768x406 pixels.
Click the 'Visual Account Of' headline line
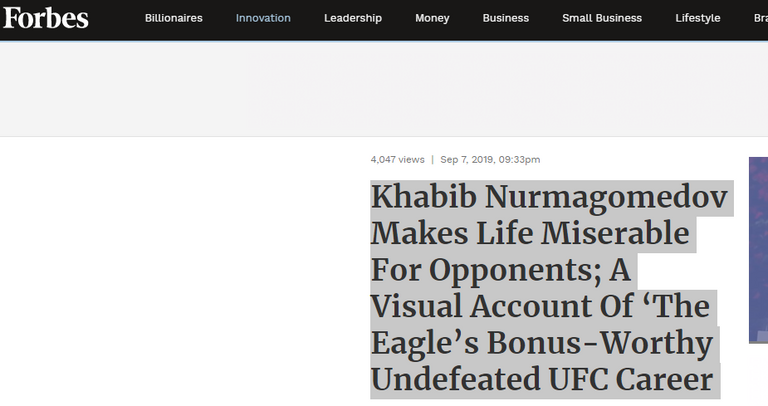point(539,306)
